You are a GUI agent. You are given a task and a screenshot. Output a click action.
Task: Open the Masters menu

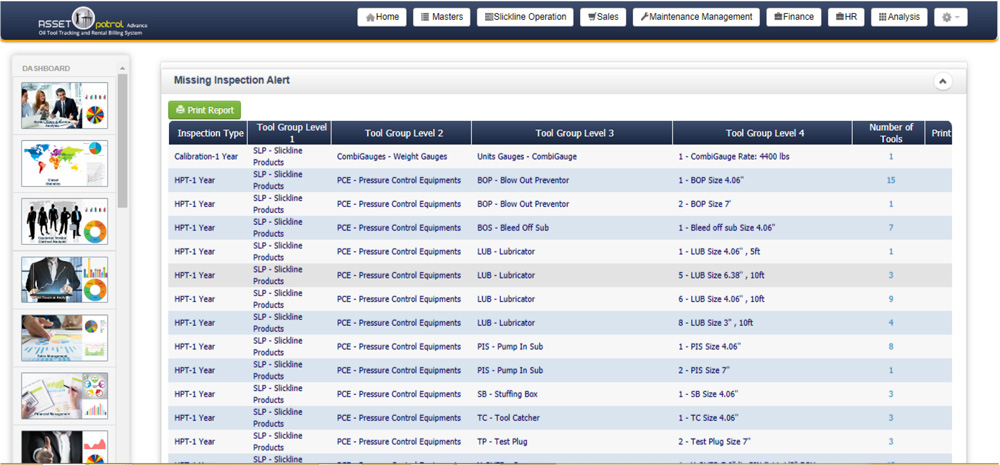pyautogui.click(x=441, y=17)
